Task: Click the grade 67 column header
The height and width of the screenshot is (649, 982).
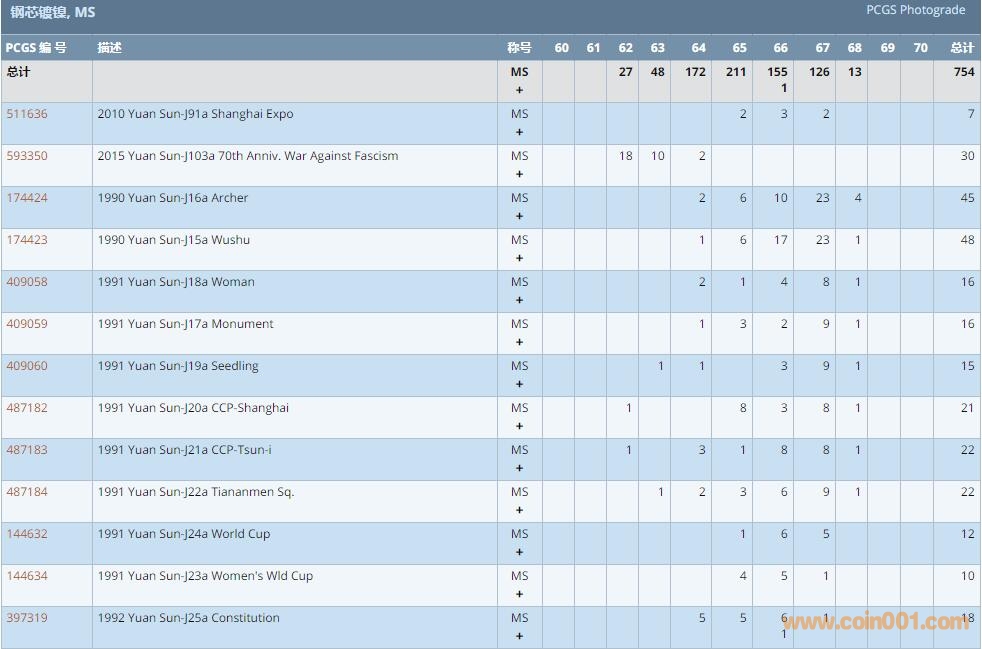Action: [822, 48]
